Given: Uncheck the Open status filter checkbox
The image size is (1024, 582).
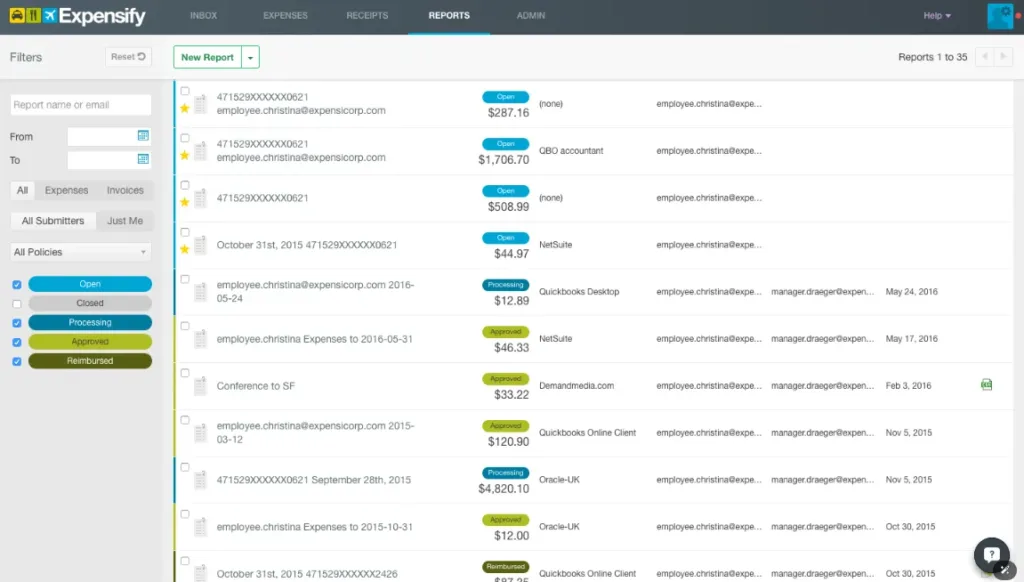Looking at the screenshot, I should (16, 285).
